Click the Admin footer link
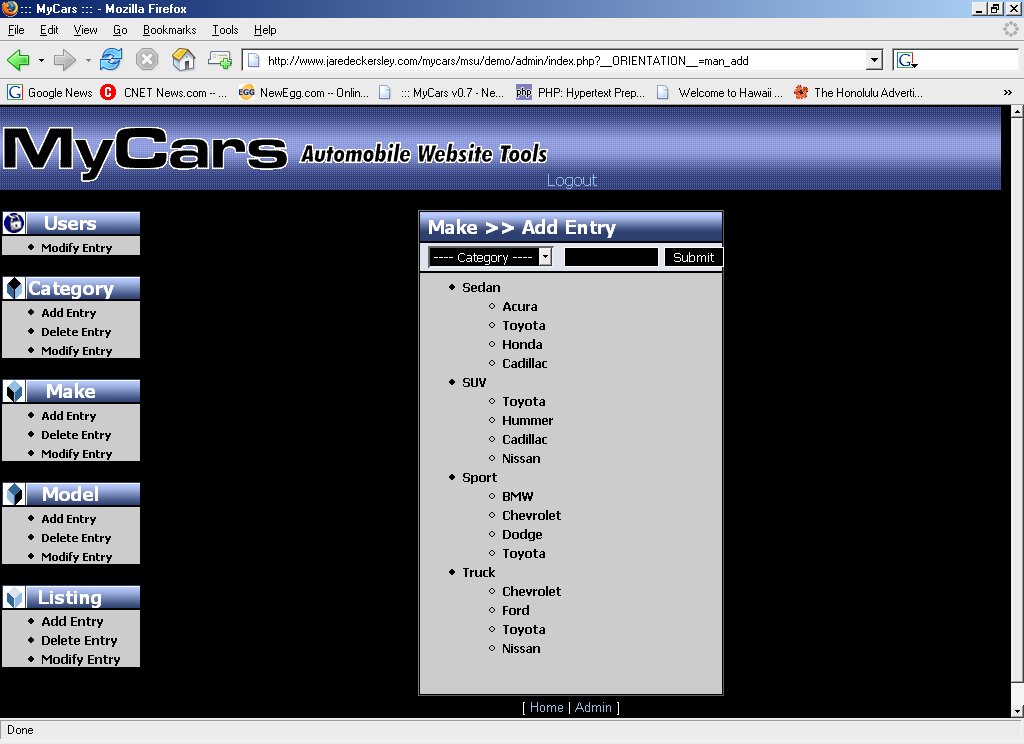Image resolution: width=1024 pixels, height=744 pixels. pos(593,707)
